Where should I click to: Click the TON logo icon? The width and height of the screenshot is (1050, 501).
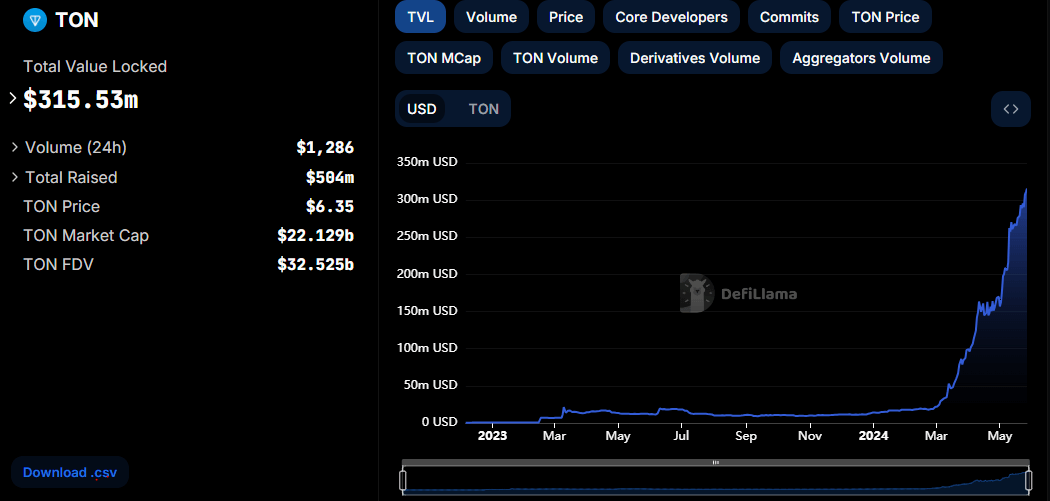pyautogui.click(x=34, y=20)
